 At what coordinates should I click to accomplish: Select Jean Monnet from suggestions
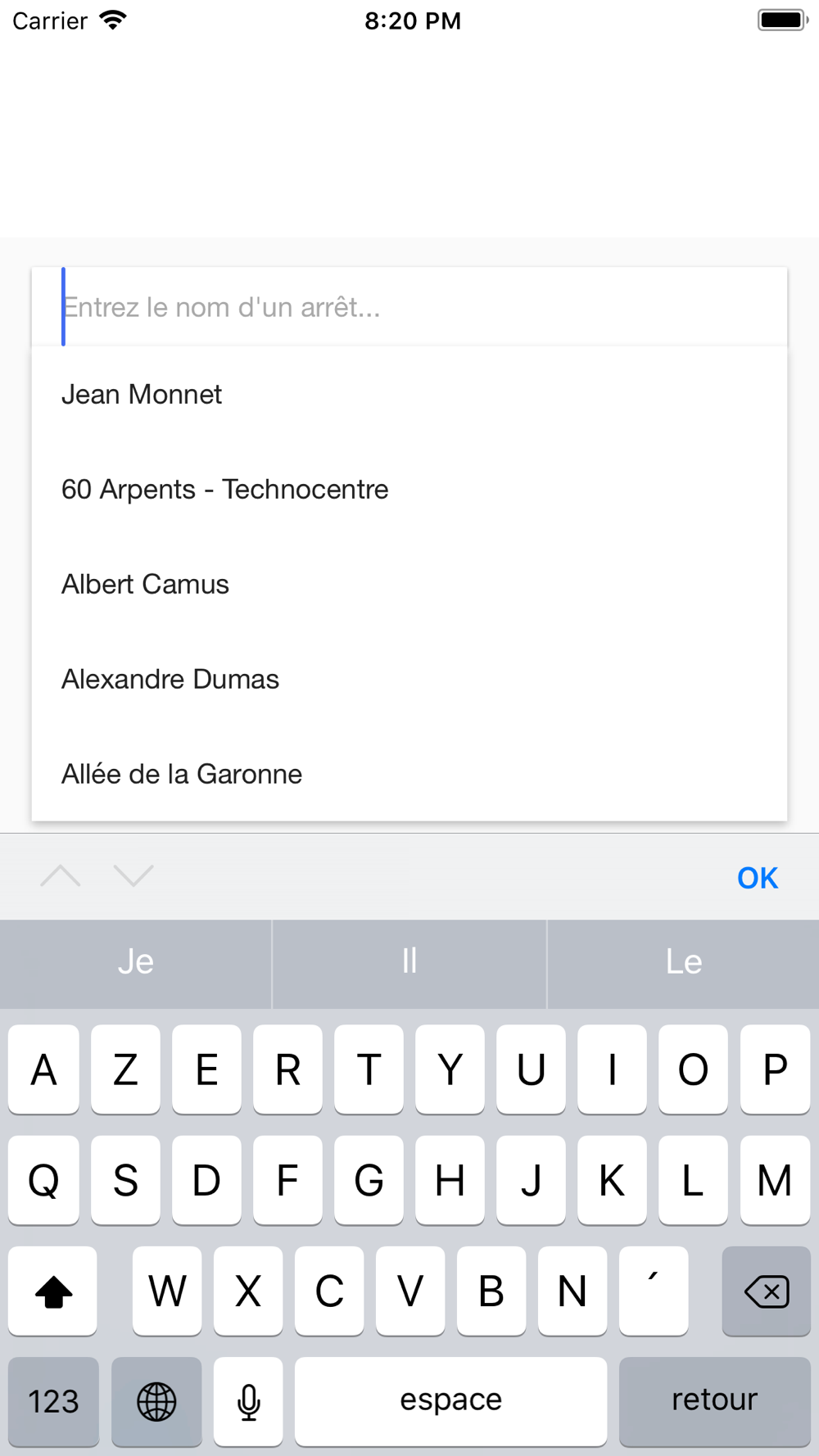pos(142,395)
